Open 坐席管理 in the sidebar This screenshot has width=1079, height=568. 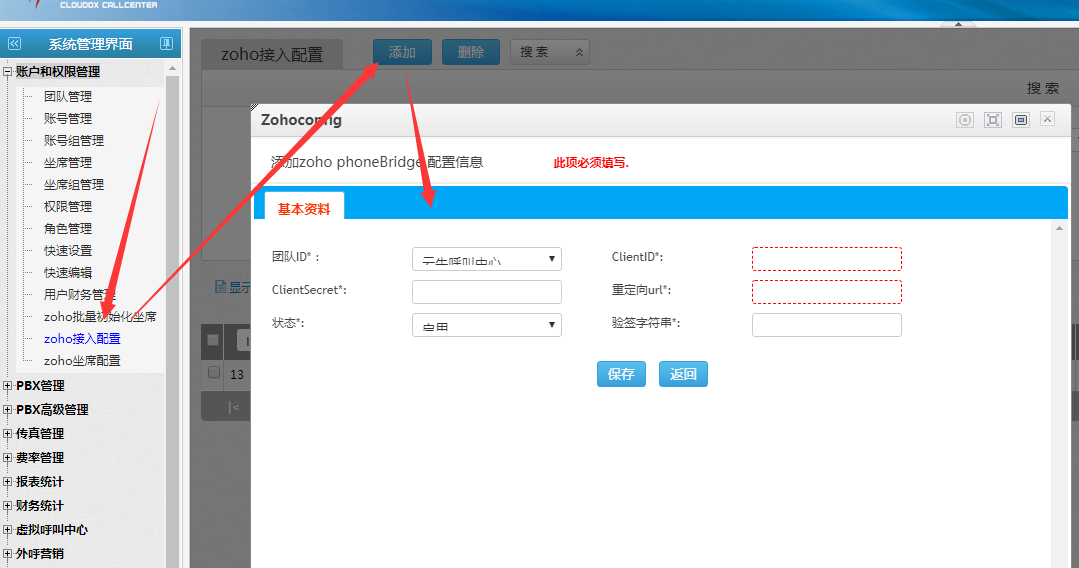click(x=68, y=163)
